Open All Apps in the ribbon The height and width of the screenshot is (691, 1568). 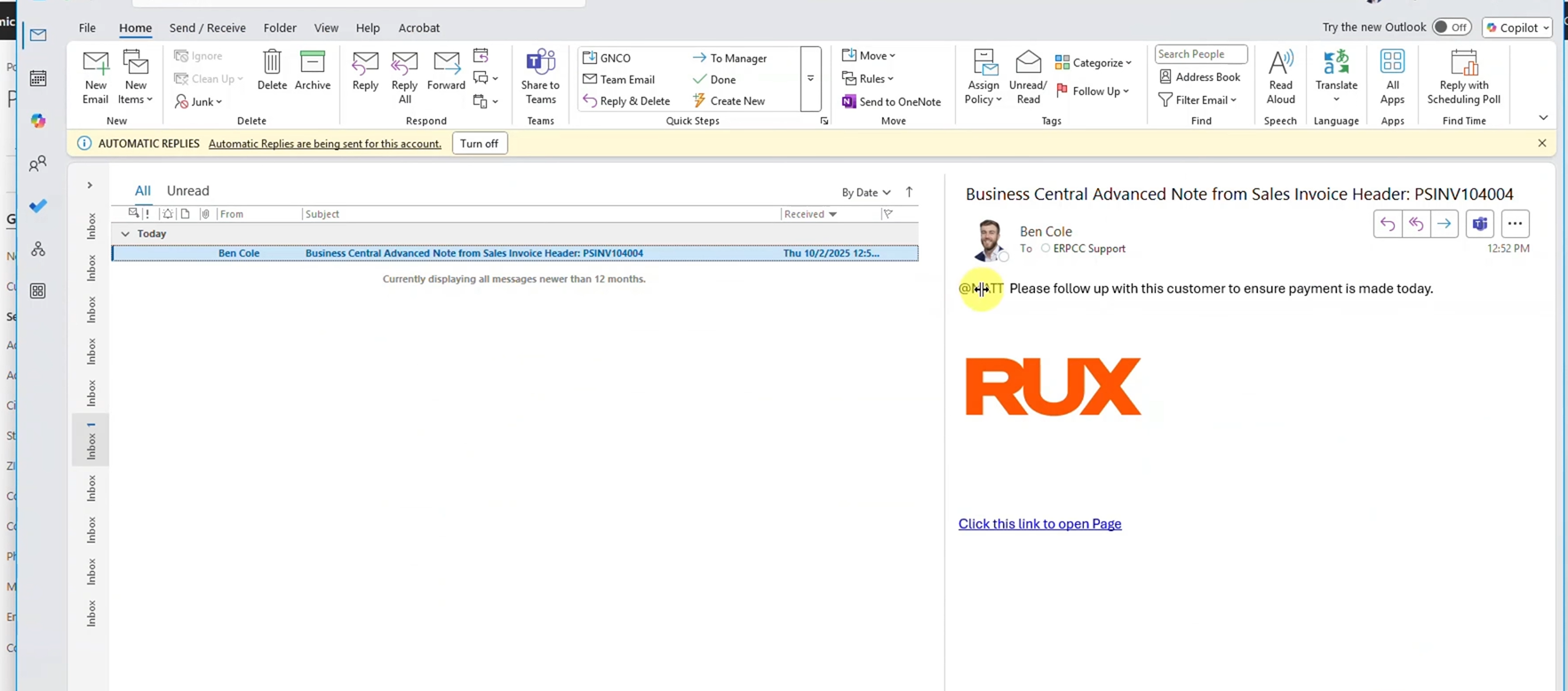click(x=1392, y=77)
